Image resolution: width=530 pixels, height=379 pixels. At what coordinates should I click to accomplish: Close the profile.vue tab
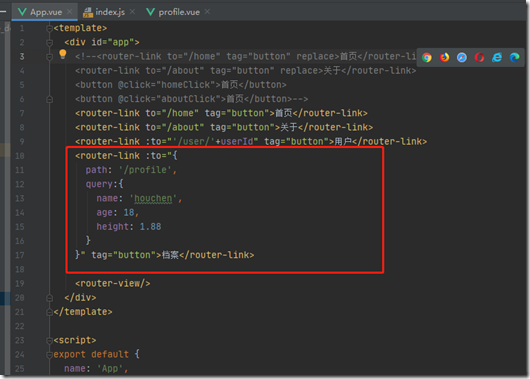(x=207, y=12)
